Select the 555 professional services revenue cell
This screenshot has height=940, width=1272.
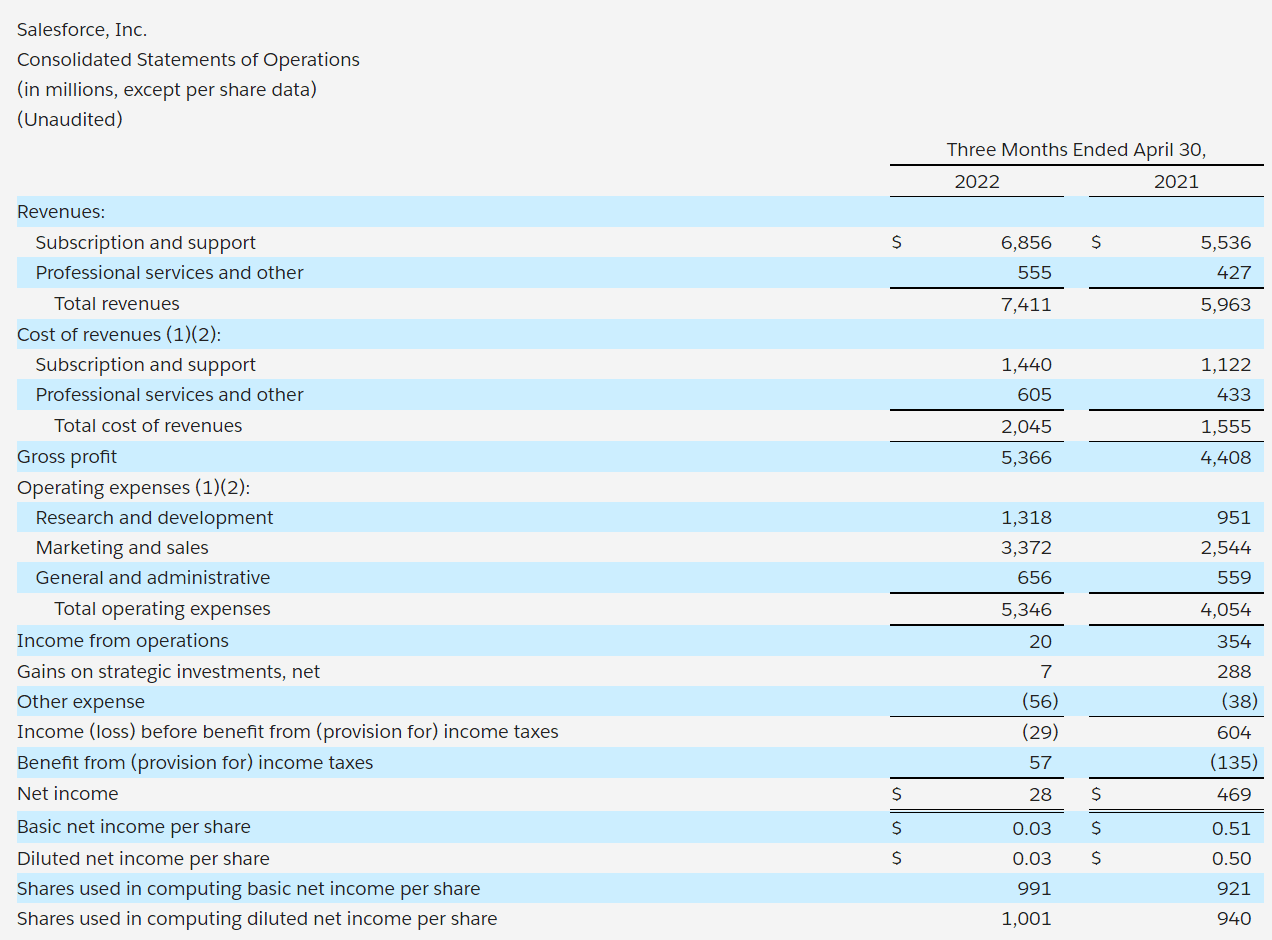[x=1034, y=273]
